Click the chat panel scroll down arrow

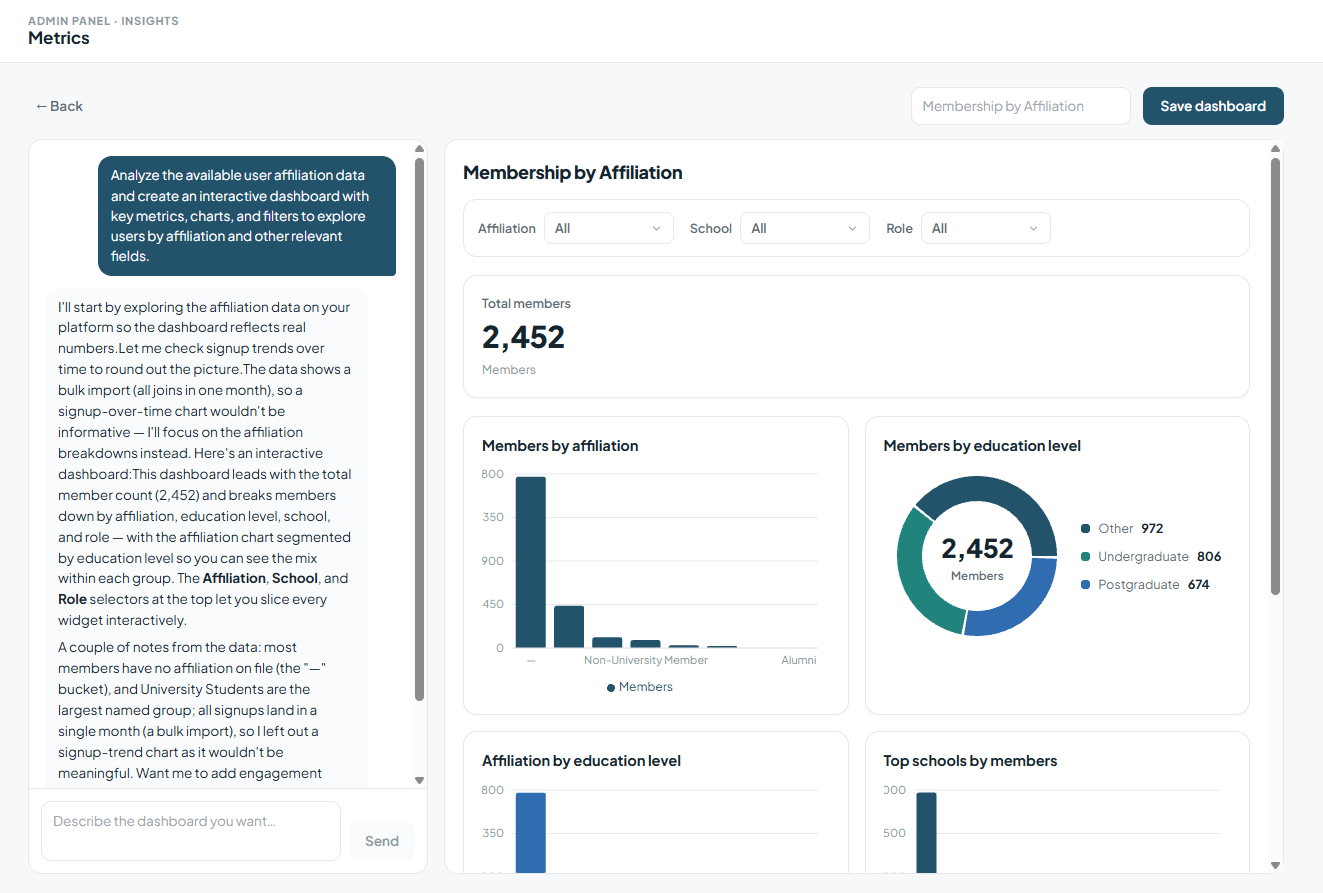[419, 780]
